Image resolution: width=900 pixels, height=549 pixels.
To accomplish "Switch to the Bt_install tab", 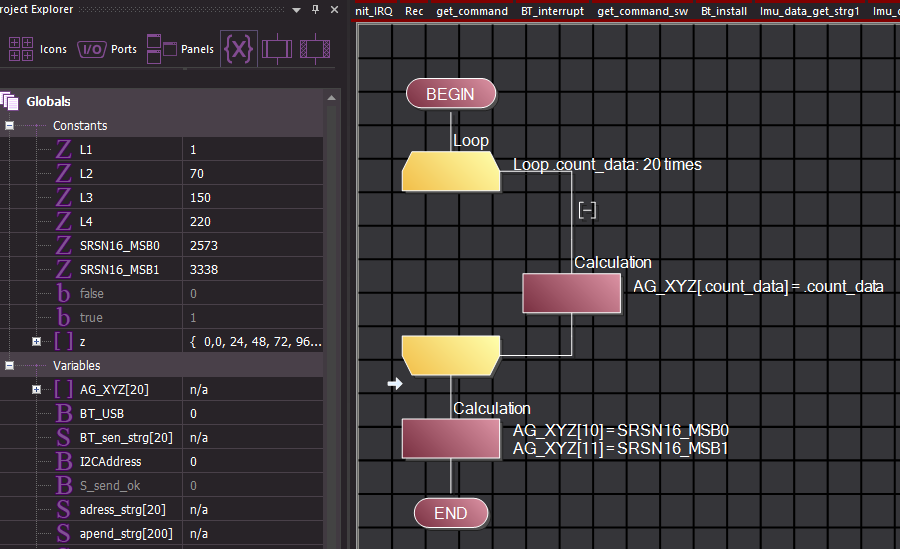I will (722, 11).
